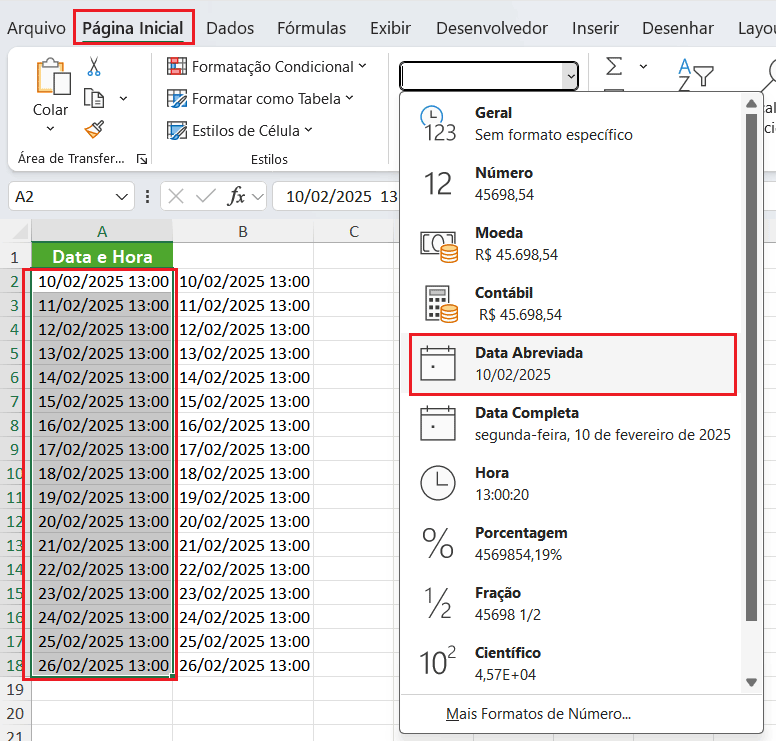The image size is (776, 741).
Task: Expand the Name Box dropdown arrow
Action: click(x=123, y=197)
